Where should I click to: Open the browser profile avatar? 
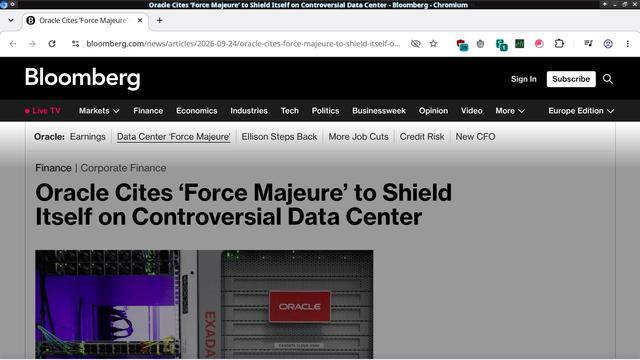[608, 44]
